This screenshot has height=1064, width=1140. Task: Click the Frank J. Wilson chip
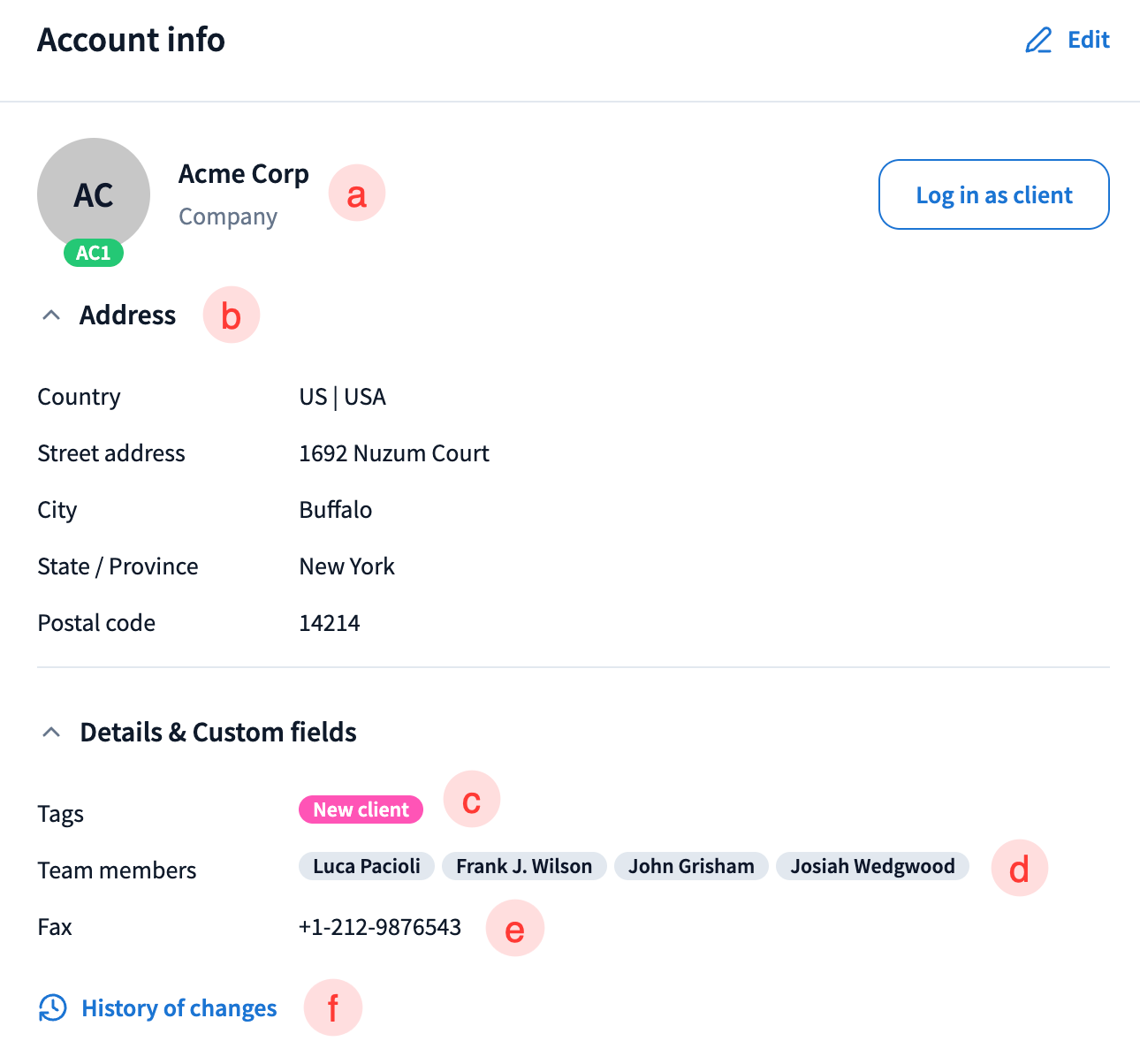pyautogui.click(x=524, y=866)
